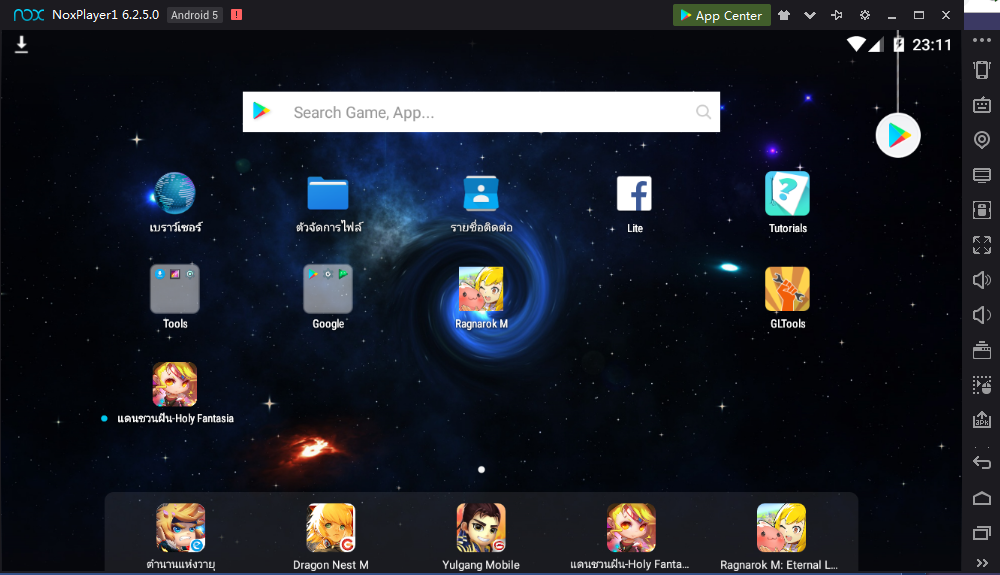Screen dimensions: 1000x575
Task: Click the controller settings sidebar icon
Action: (x=982, y=210)
